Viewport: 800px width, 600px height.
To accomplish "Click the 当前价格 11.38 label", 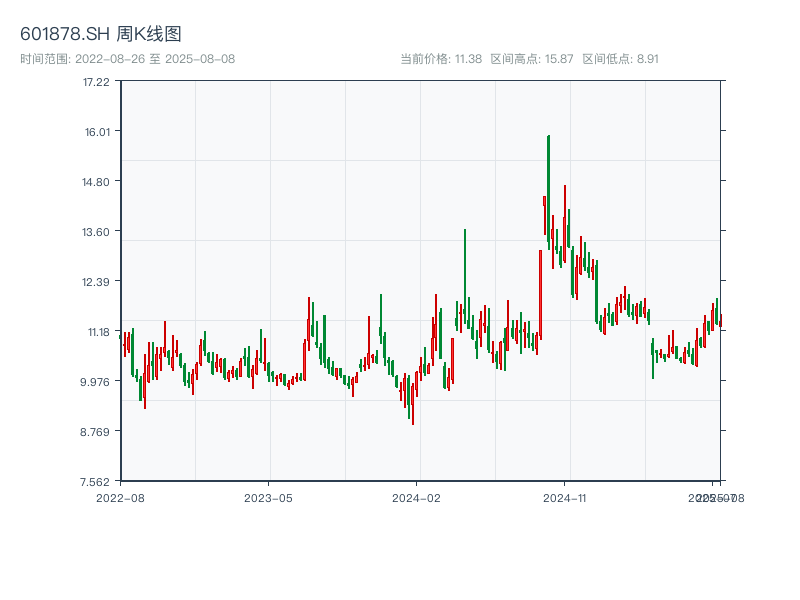I will point(441,59).
